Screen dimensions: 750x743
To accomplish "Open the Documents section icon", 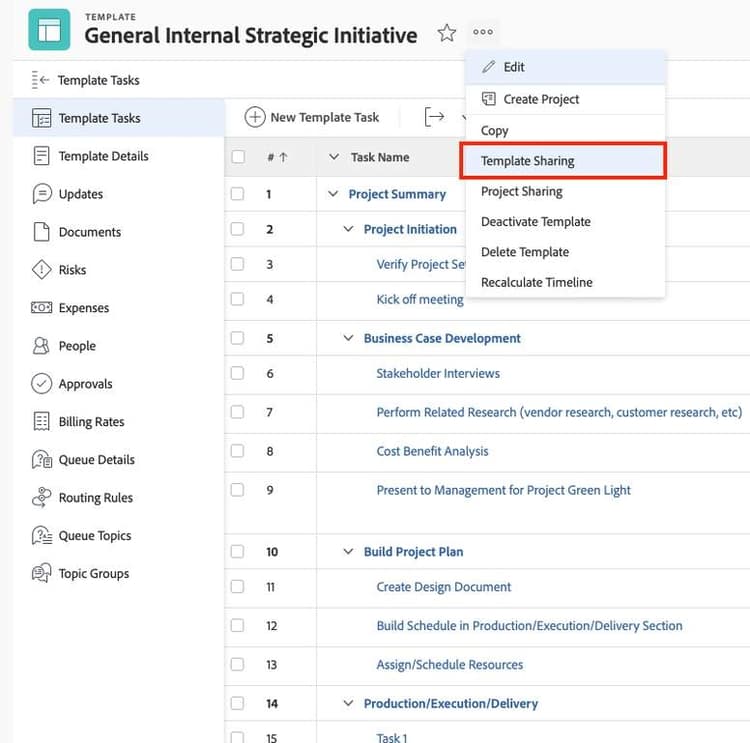I will [x=41, y=232].
